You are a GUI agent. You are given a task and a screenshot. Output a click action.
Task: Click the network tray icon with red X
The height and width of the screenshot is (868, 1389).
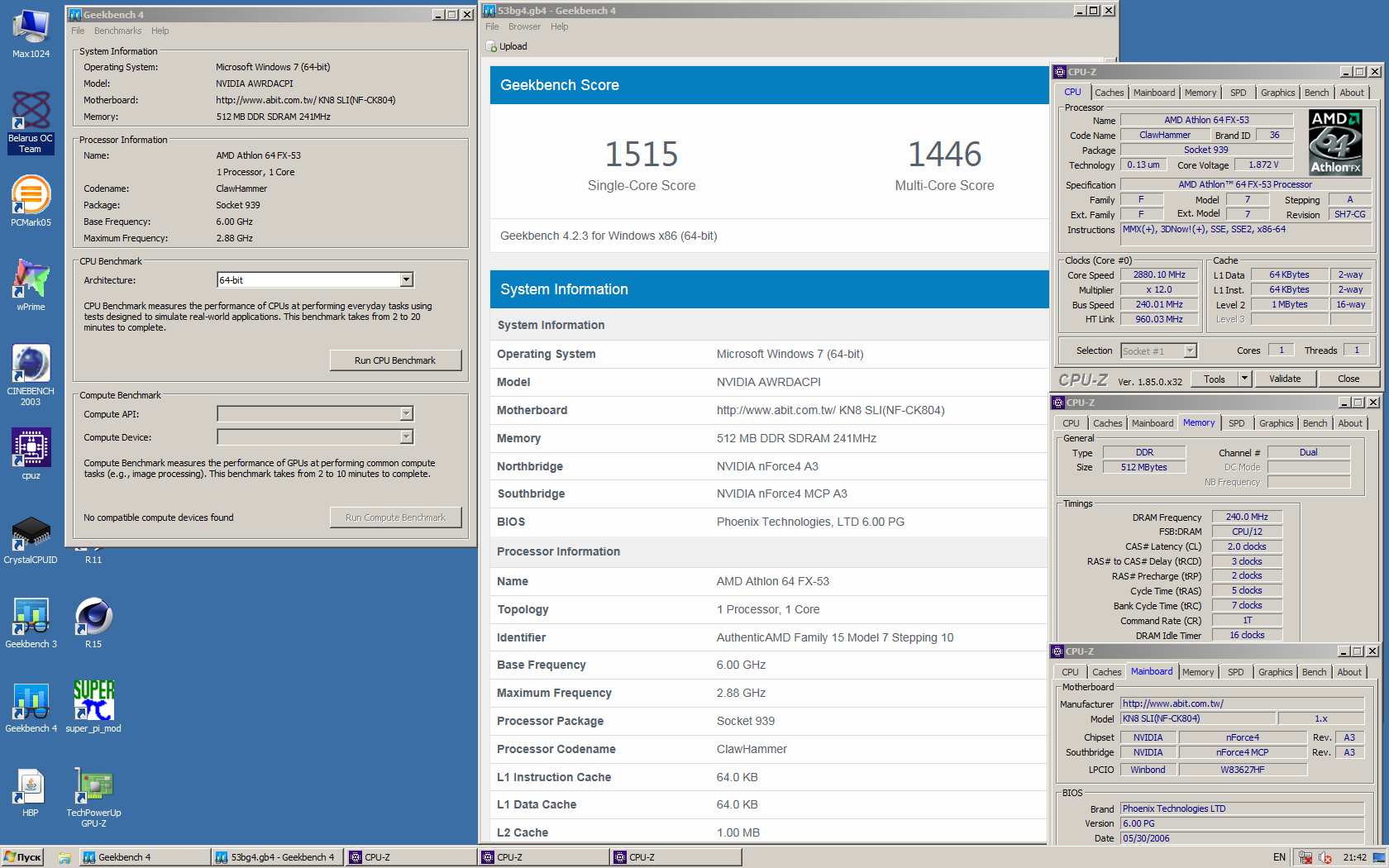coord(1305,857)
